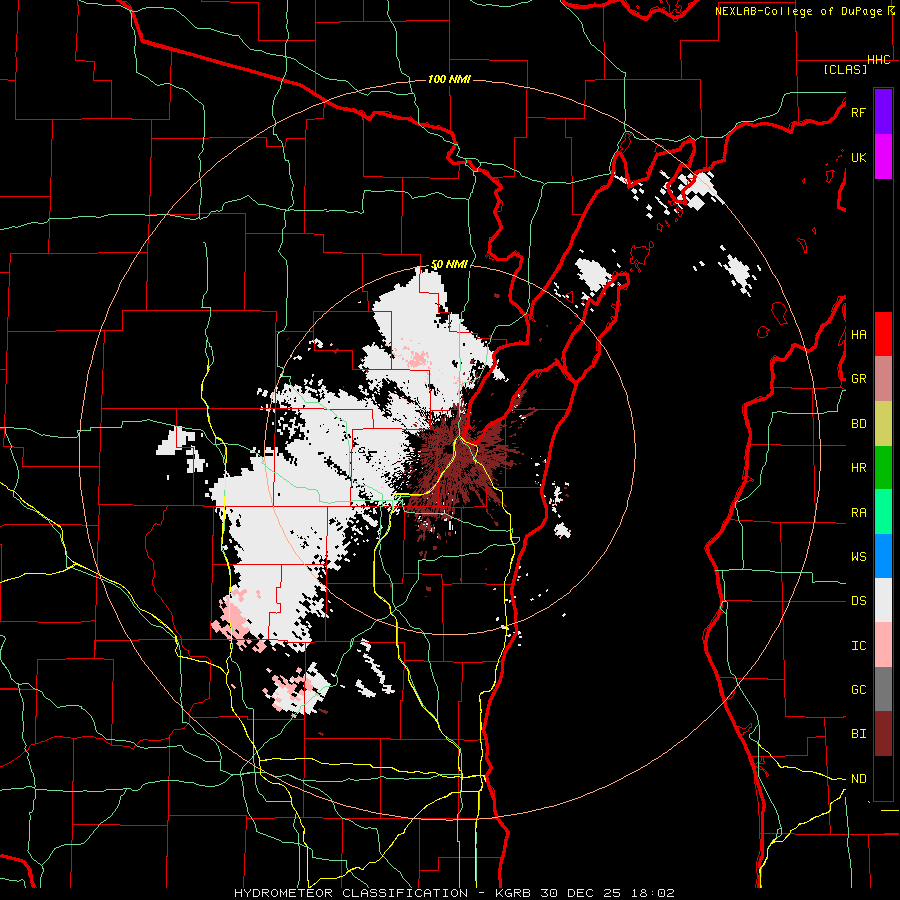
Task: Click the 'DS' legend label
Action: tap(858, 601)
